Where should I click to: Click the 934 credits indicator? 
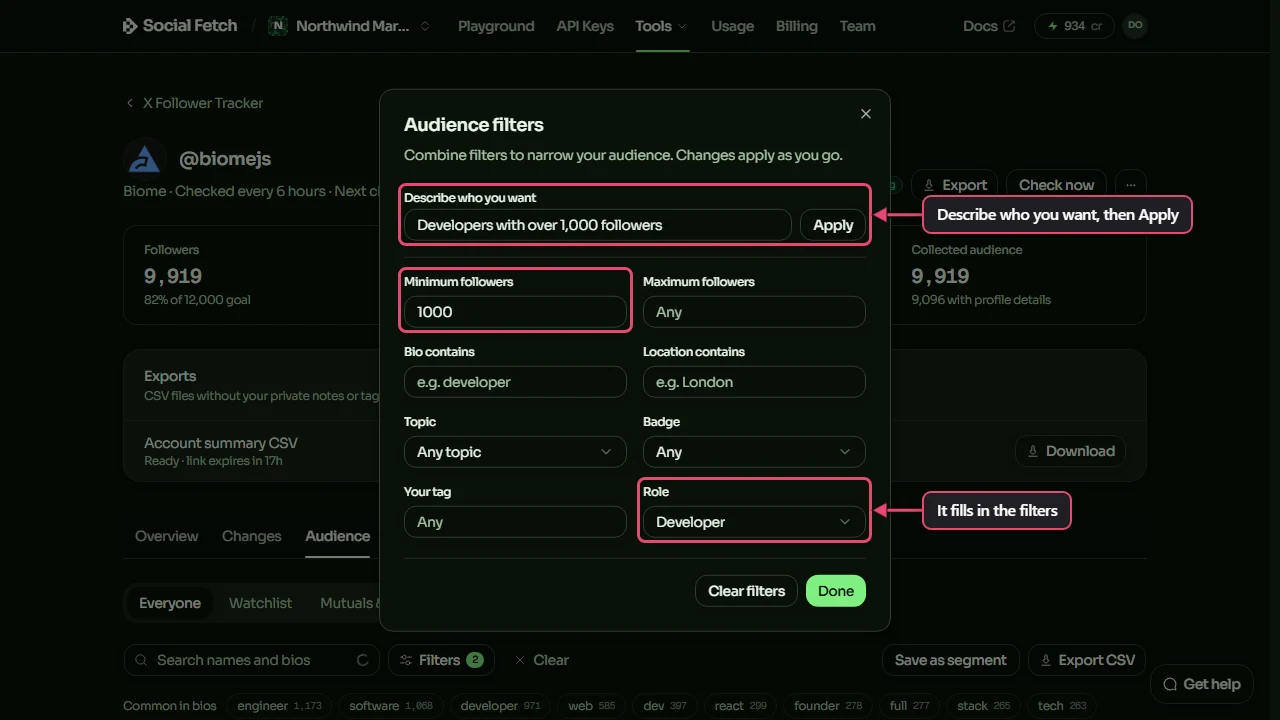[1074, 26]
